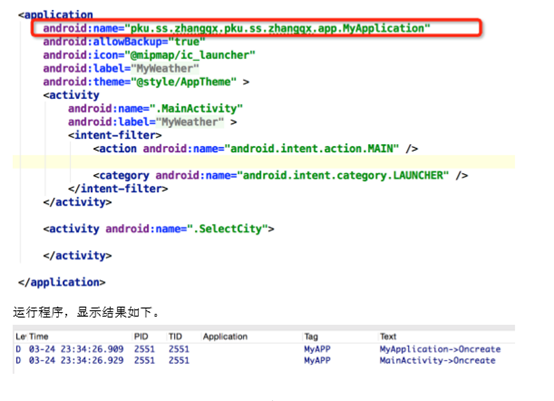Click the activity's android:label="MyWeather" line
The height and width of the screenshot is (401, 554).
click(x=152, y=122)
